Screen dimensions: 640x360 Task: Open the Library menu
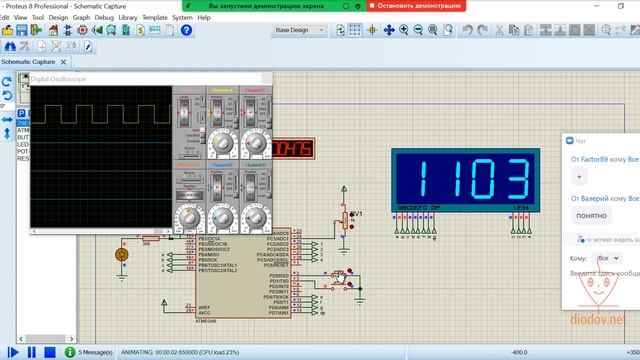click(x=128, y=18)
